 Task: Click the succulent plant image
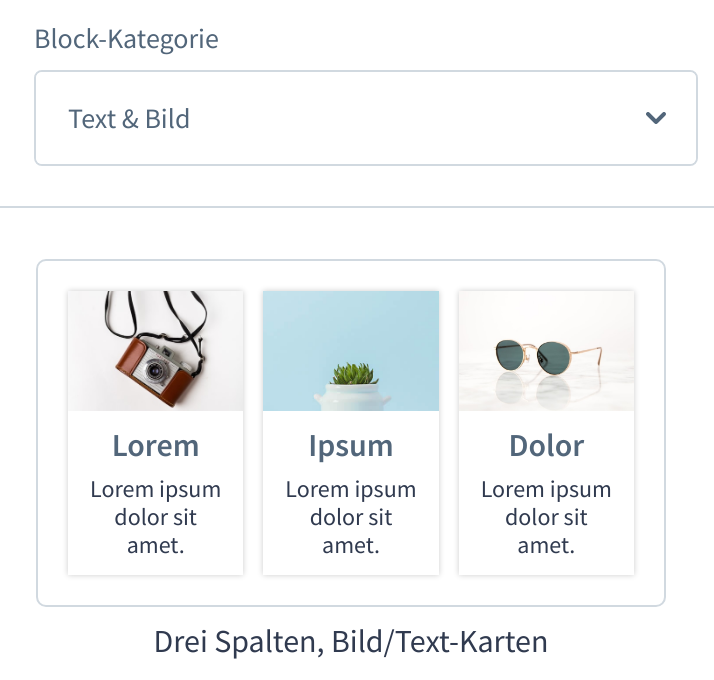click(350, 350)
